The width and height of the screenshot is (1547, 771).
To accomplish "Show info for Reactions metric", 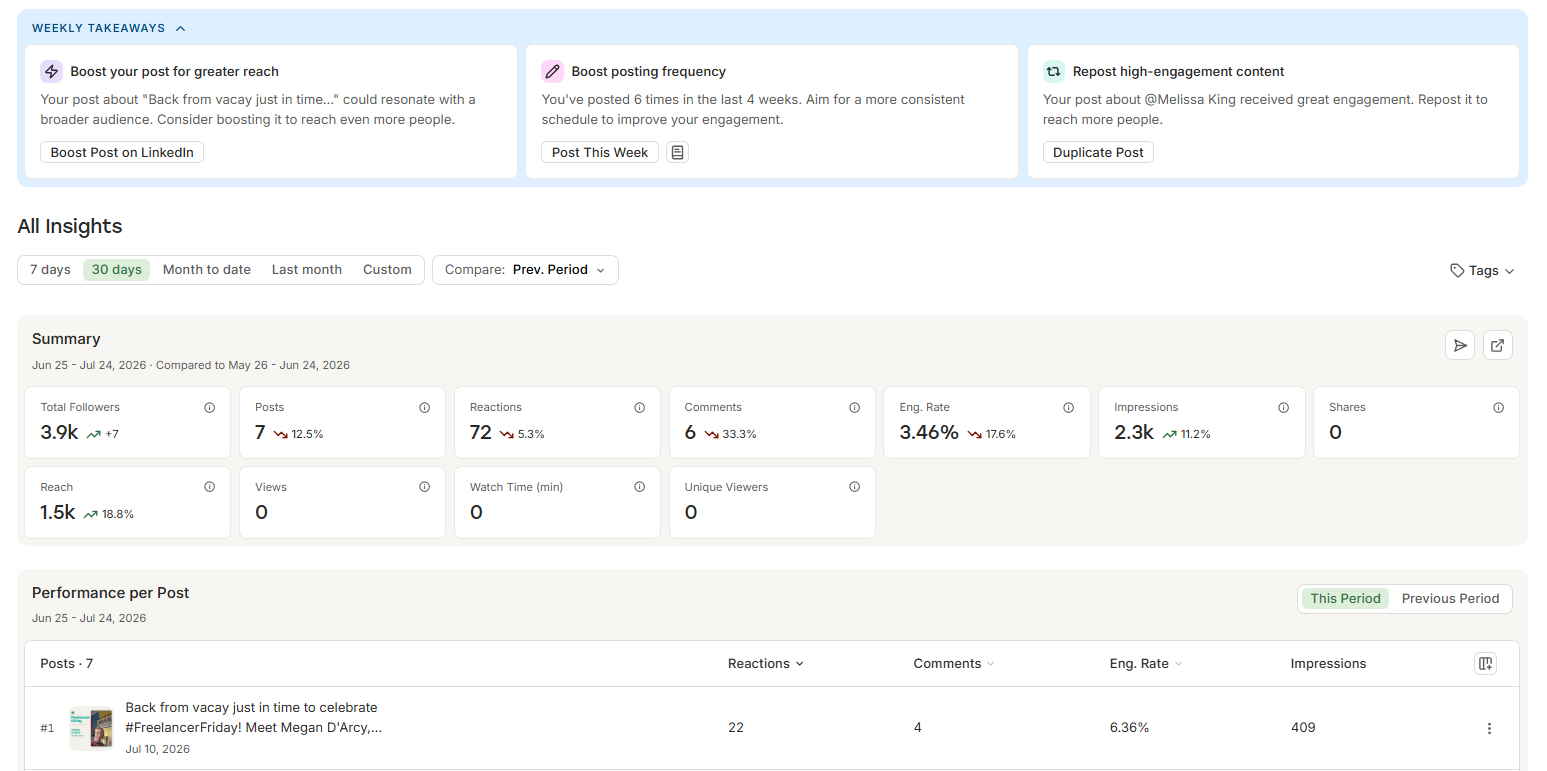I will point(640,408).
